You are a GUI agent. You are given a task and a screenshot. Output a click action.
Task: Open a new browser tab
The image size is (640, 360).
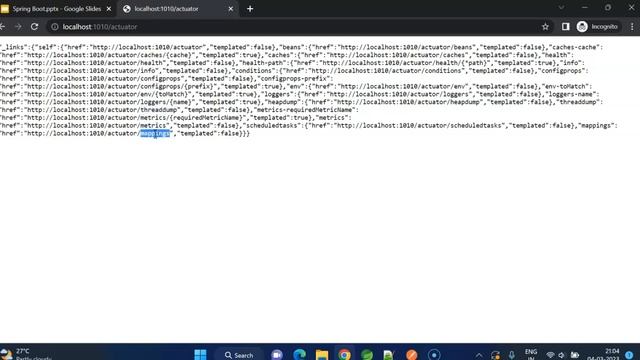250,9
